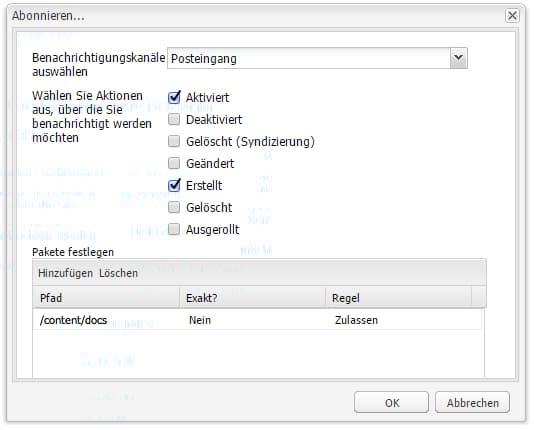
Task: Check the Geändert option
Action: (x=174, y=163)
